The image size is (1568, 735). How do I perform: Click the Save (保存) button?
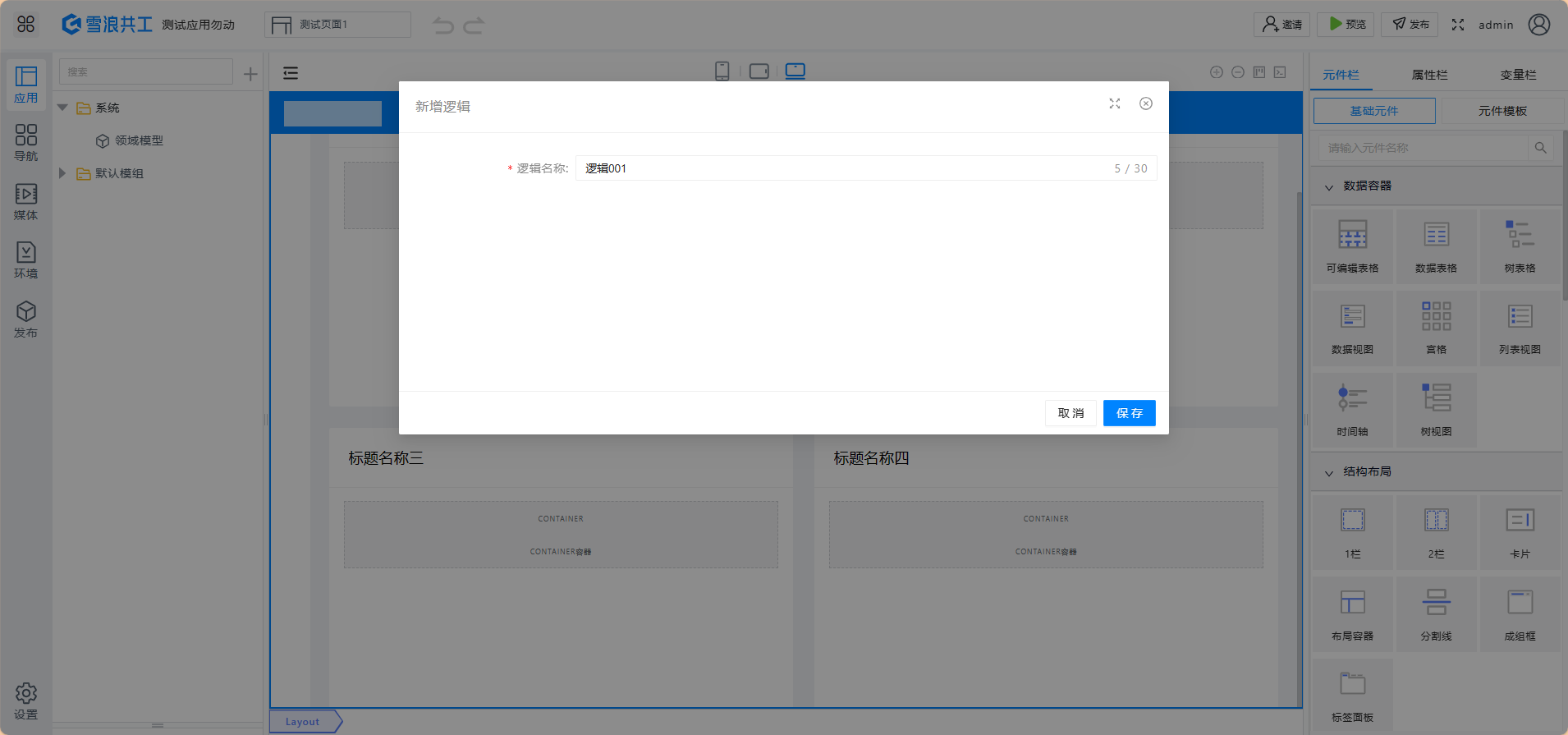(1129, 413)
